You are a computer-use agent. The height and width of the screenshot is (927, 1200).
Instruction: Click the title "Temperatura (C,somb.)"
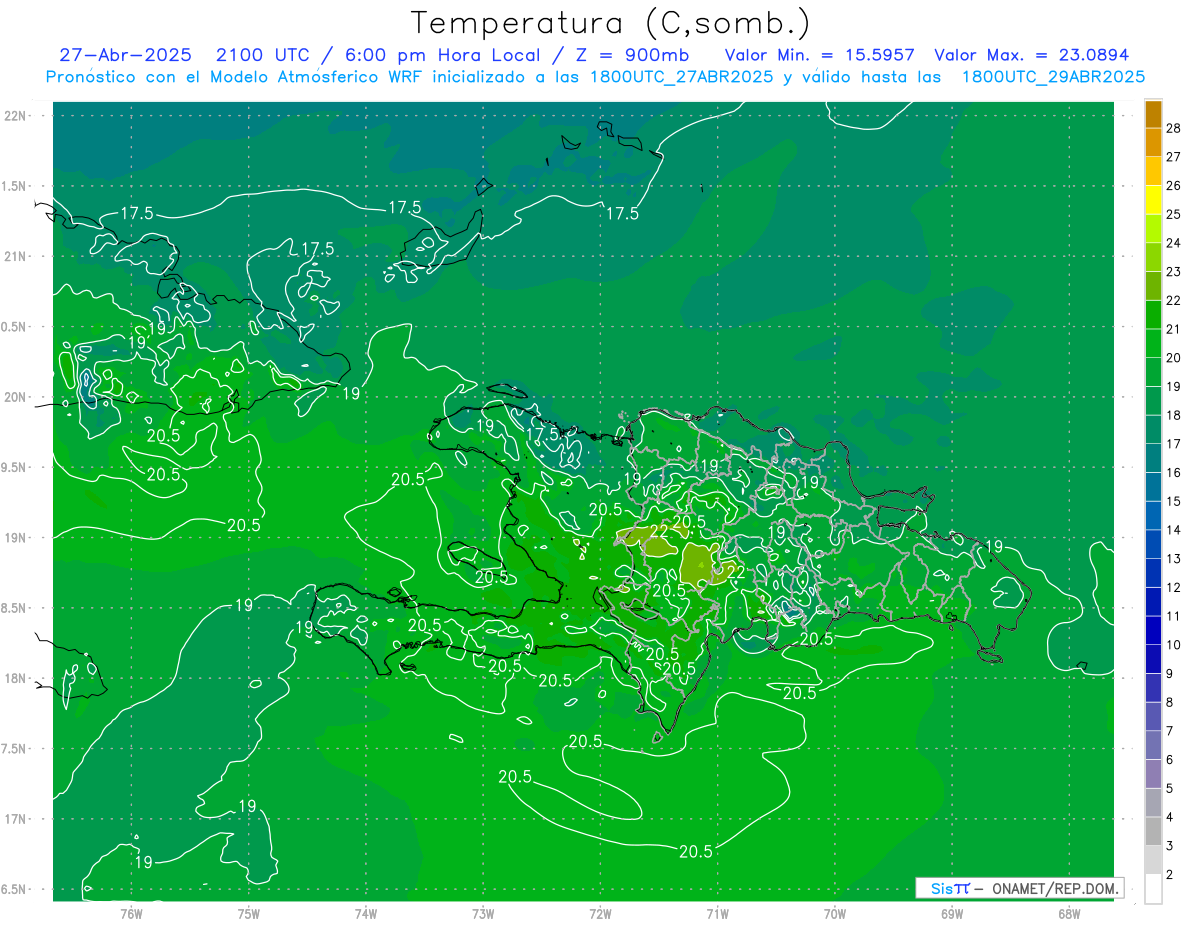click(x=611, y=23)
